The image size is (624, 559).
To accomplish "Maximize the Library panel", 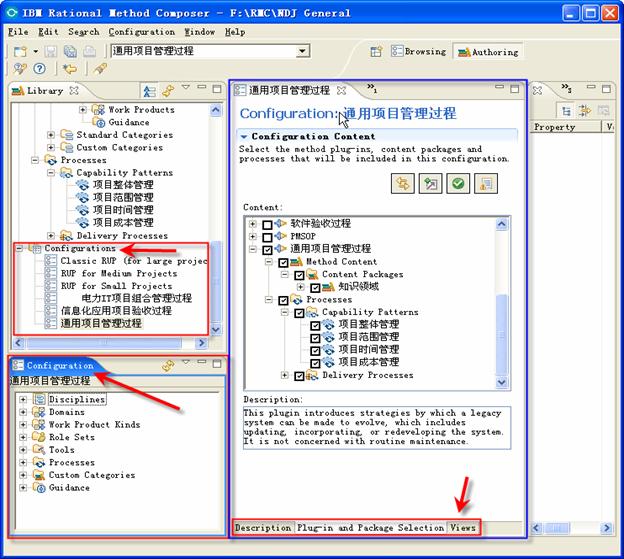I will (x=217, y=89).
